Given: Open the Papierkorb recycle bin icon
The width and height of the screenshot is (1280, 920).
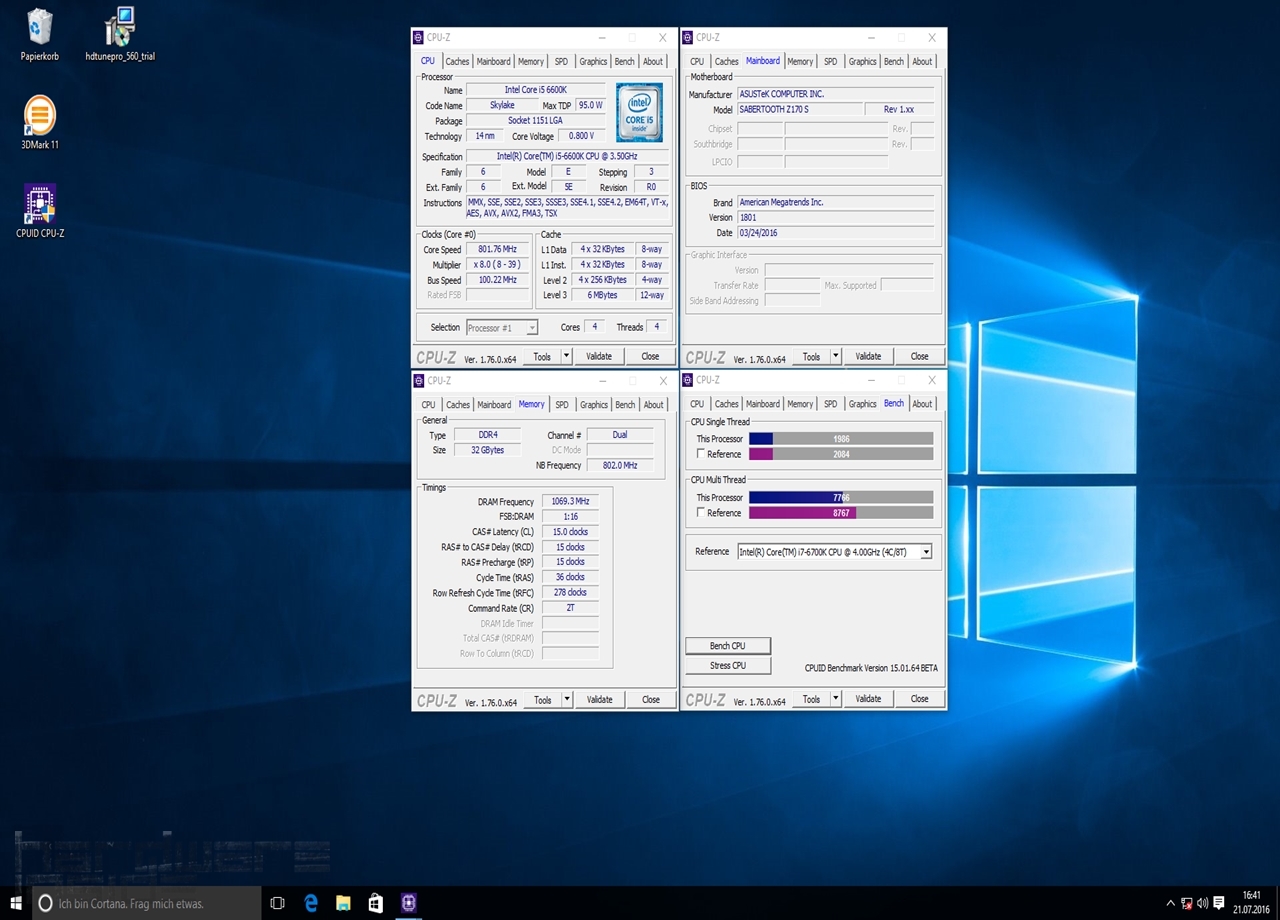Looking at the screenshot, I should coord(40,35).
